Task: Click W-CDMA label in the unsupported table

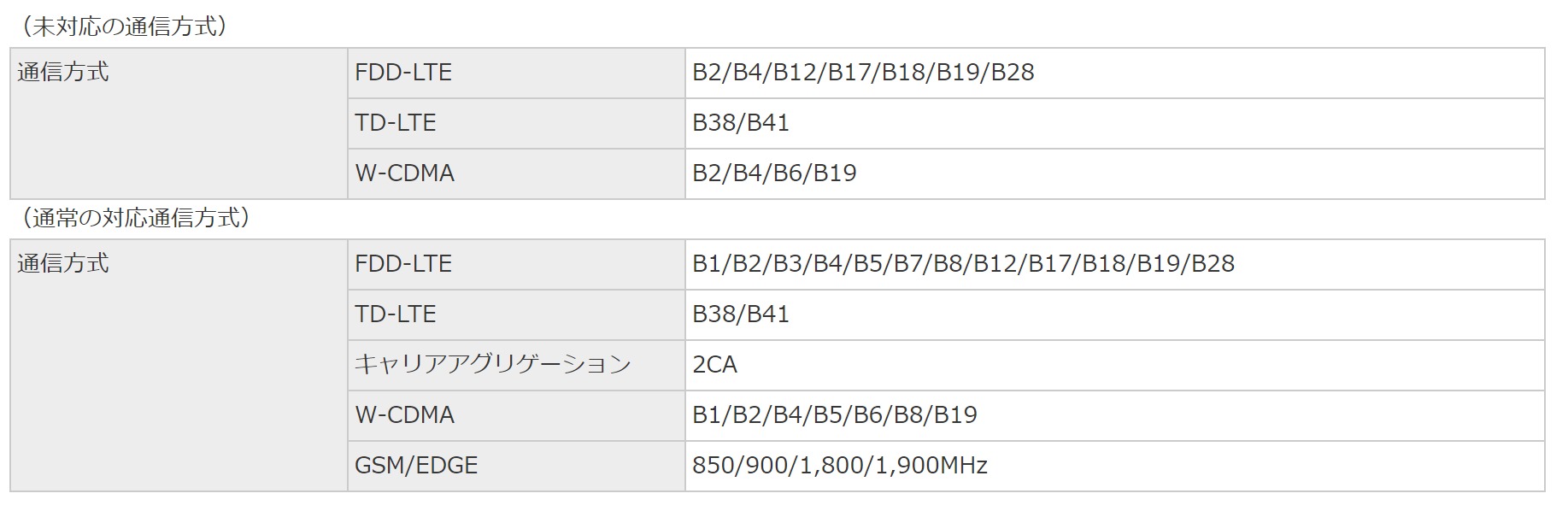Action: click(x=405, y=173)
